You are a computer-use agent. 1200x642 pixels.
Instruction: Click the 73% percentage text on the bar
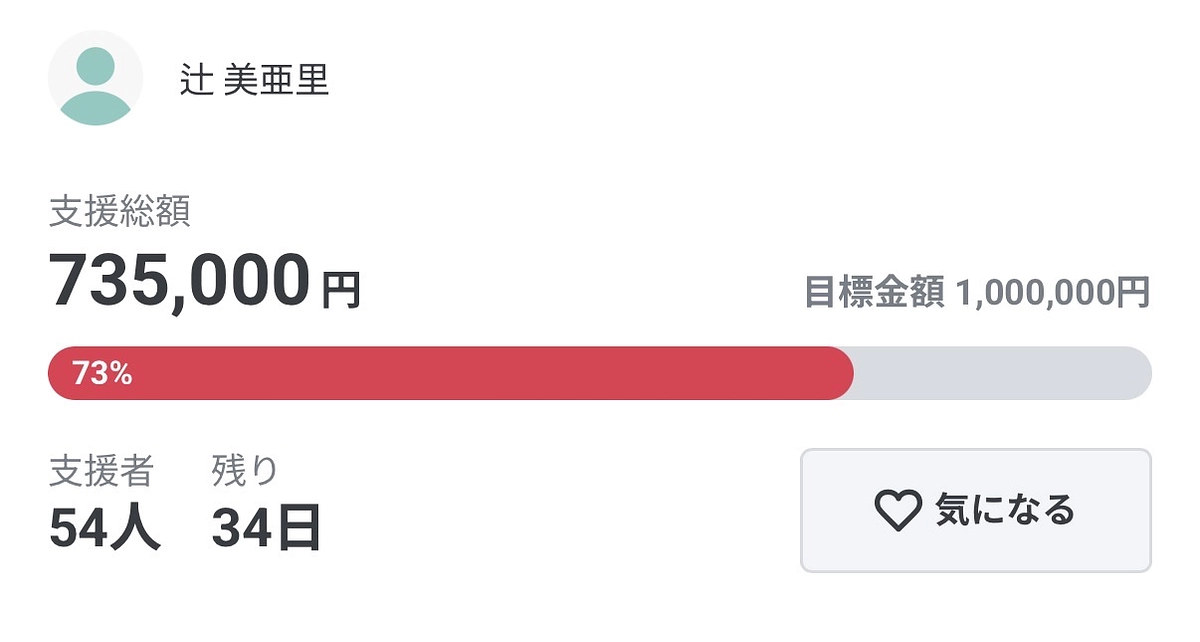102,372
